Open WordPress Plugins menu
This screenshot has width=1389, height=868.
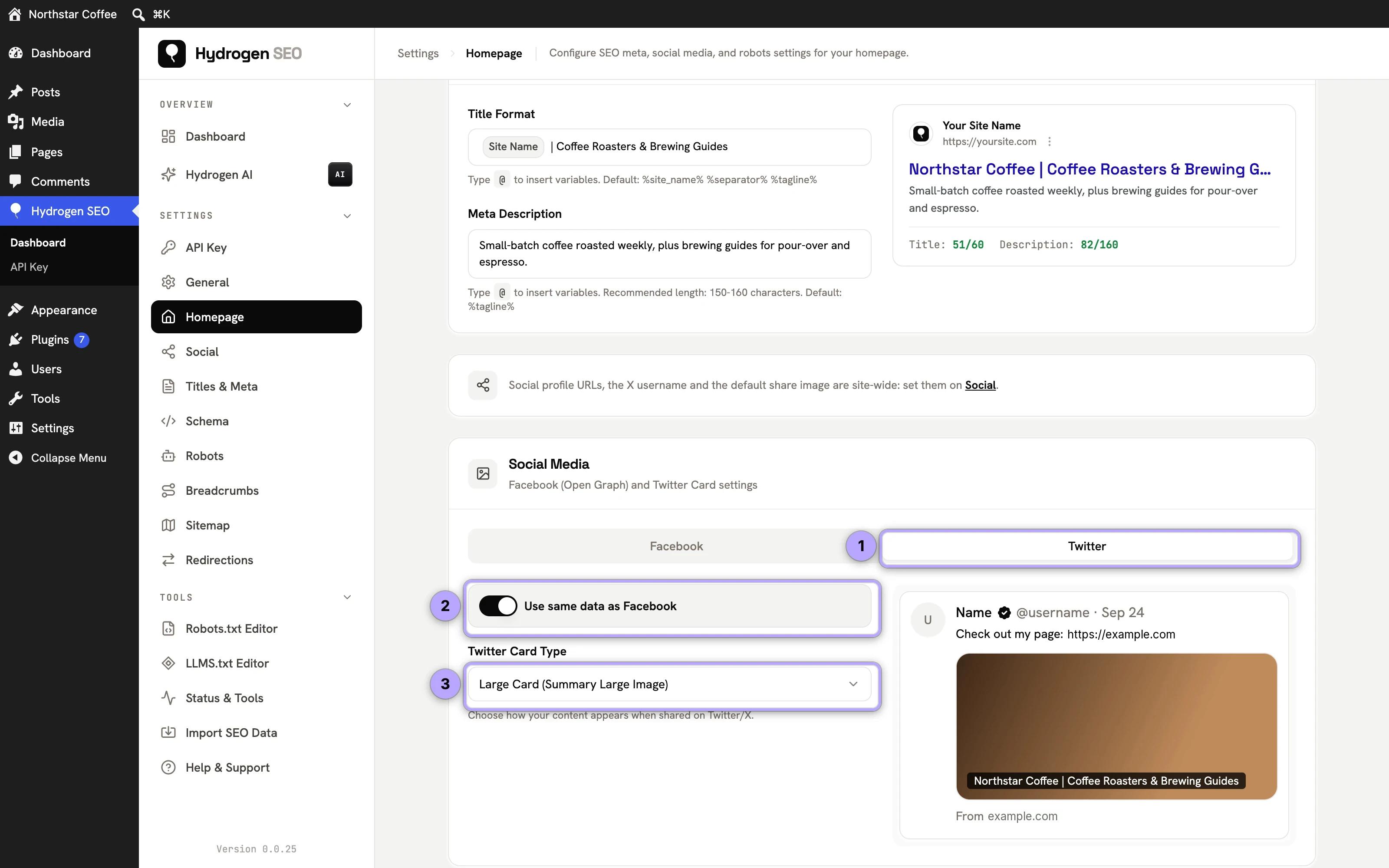[69, 340]
